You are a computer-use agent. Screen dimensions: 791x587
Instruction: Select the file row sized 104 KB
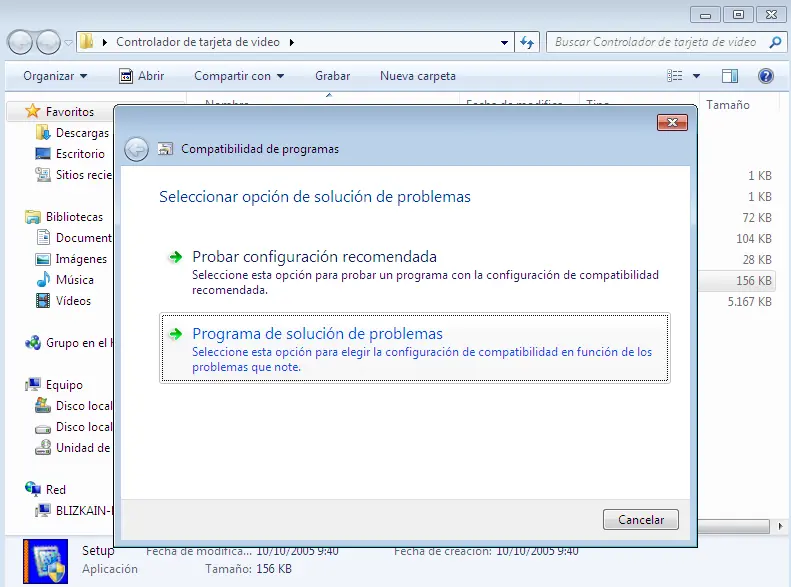[x=737, y=239]
